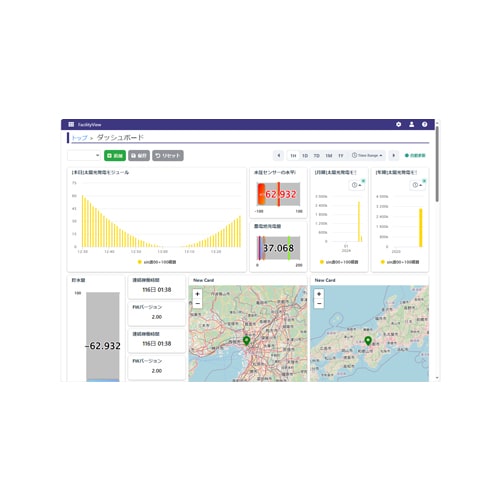Select the 7D time range tab
The height and width of the screenshot is (500, 500).
pos(317,156)
